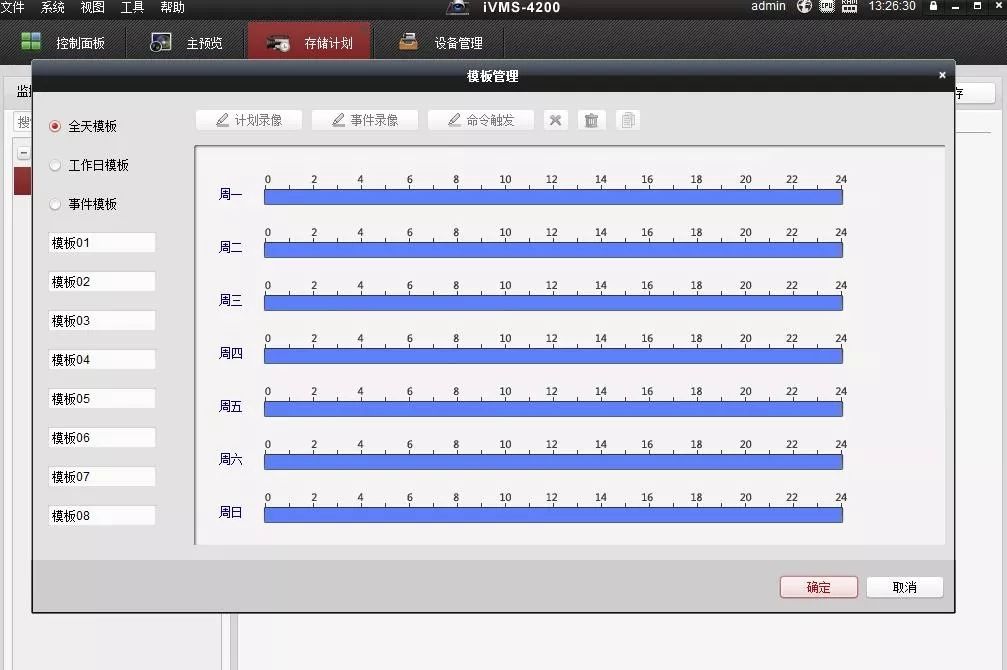This screenshot has width=1007, height=670.
Task: Open the 视图 menu
Action: [92, 7]
